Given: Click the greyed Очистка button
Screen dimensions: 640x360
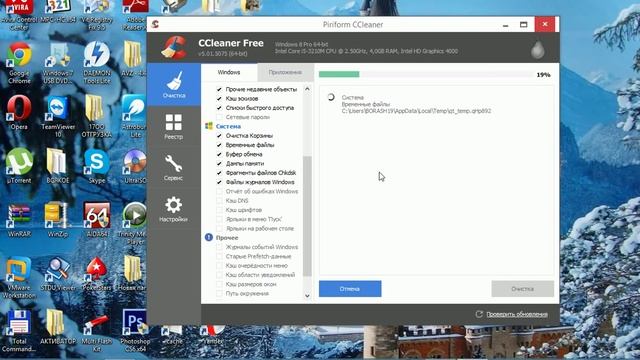Looking at the screenshot, I should coord(522,289).
